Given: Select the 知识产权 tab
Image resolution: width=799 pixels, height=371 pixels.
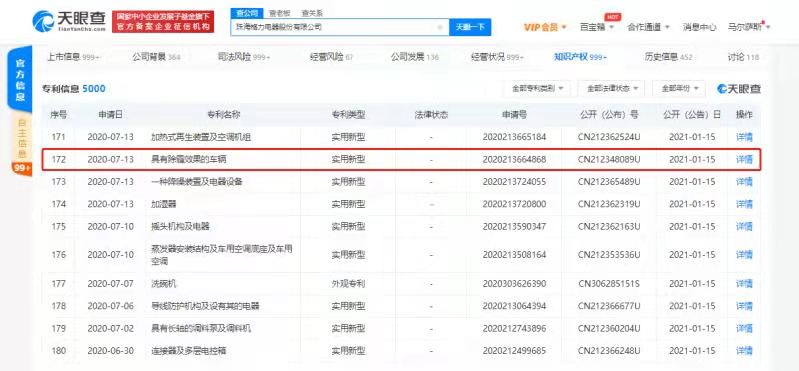Looking at the screenshot, I should click(580, 57).
